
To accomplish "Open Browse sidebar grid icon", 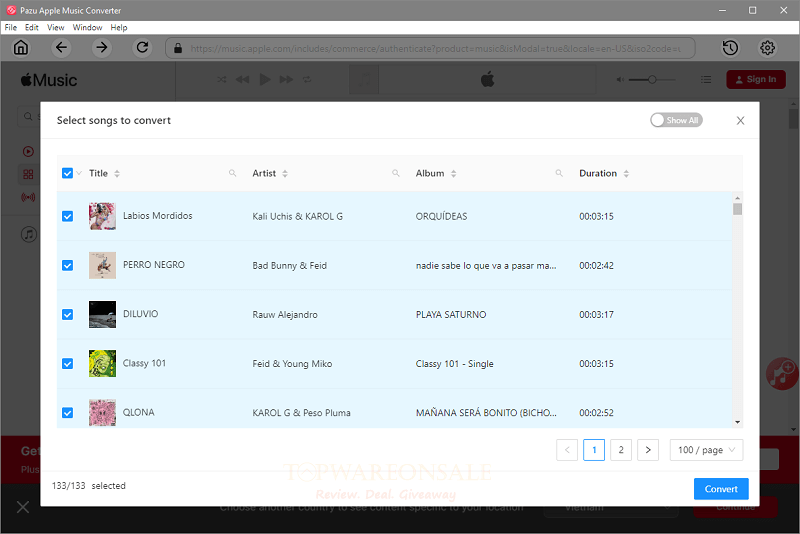I will point(28,174).
